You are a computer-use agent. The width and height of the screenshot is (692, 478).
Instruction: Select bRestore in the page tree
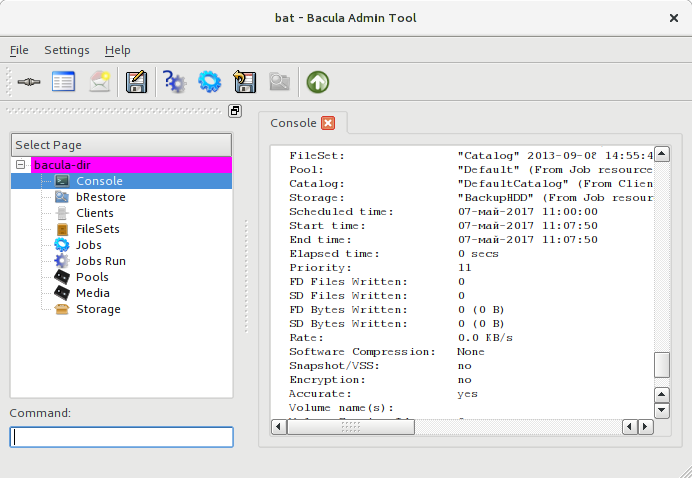tap(100, 197)
